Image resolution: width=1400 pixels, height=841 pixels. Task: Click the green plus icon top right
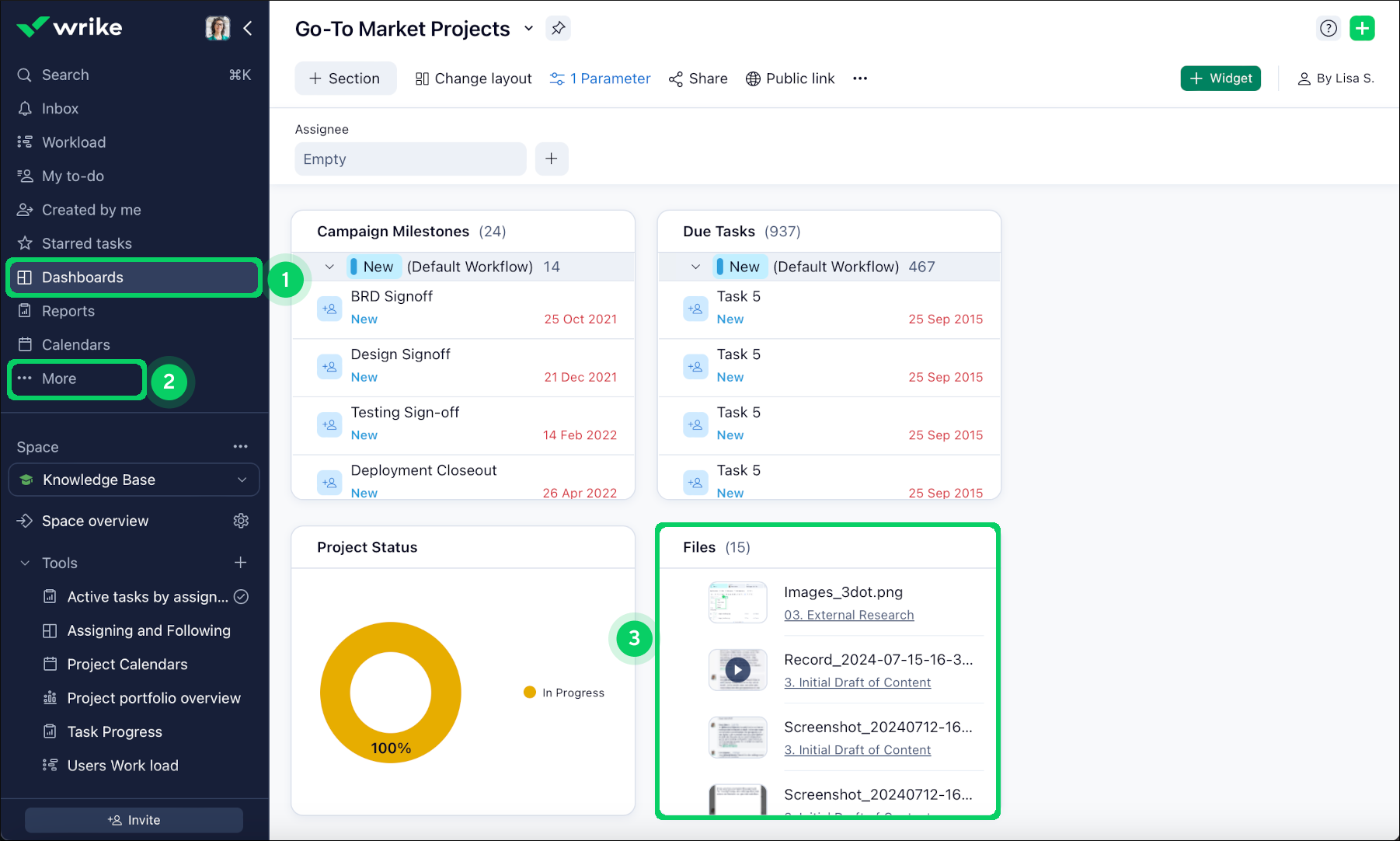(x=1362, y=27)
